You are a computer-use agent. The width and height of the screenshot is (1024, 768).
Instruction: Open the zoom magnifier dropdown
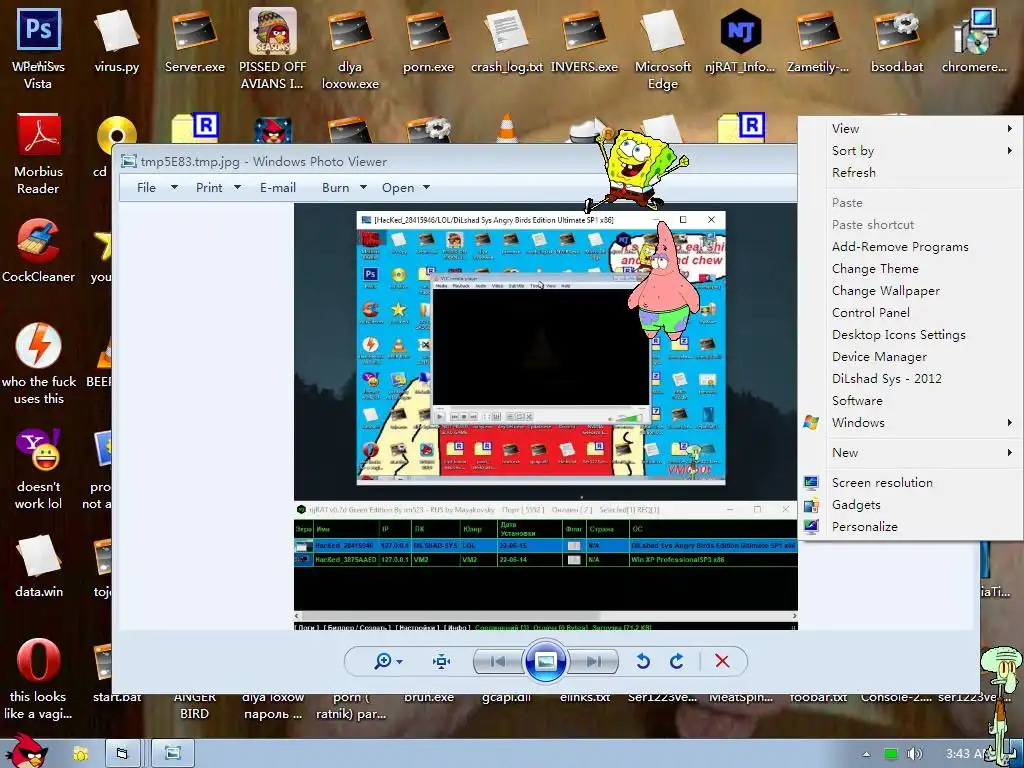388,662
